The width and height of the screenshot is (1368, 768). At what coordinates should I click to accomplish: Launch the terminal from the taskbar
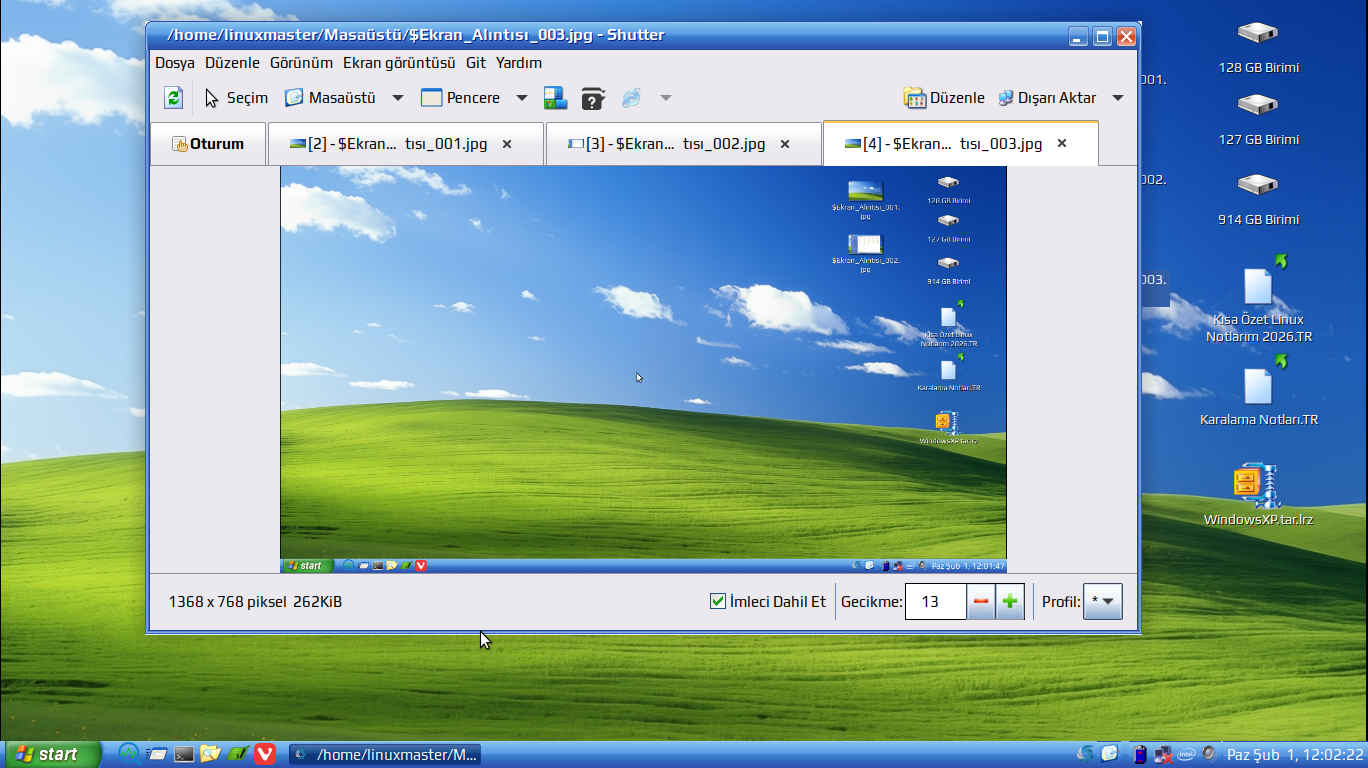pyautogui.click(x=184, y=754)
